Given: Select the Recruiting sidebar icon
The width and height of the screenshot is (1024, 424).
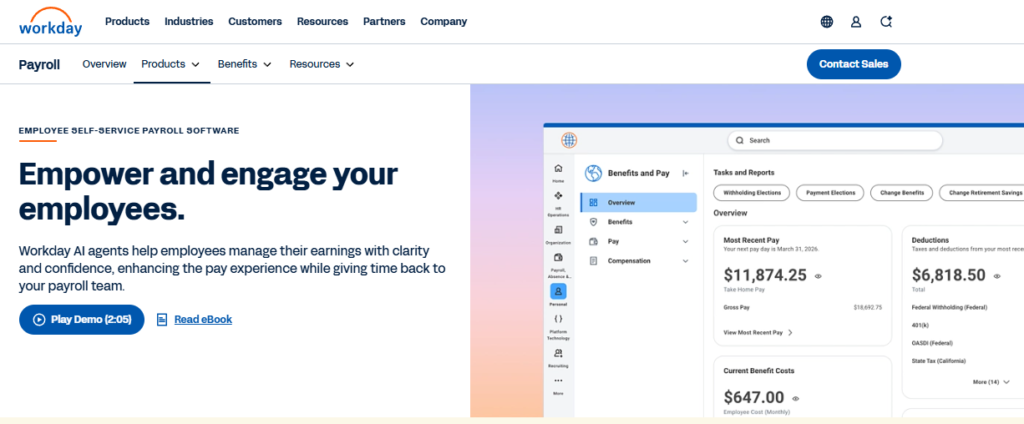Looking at the screenshot, I should pos(558,353).
